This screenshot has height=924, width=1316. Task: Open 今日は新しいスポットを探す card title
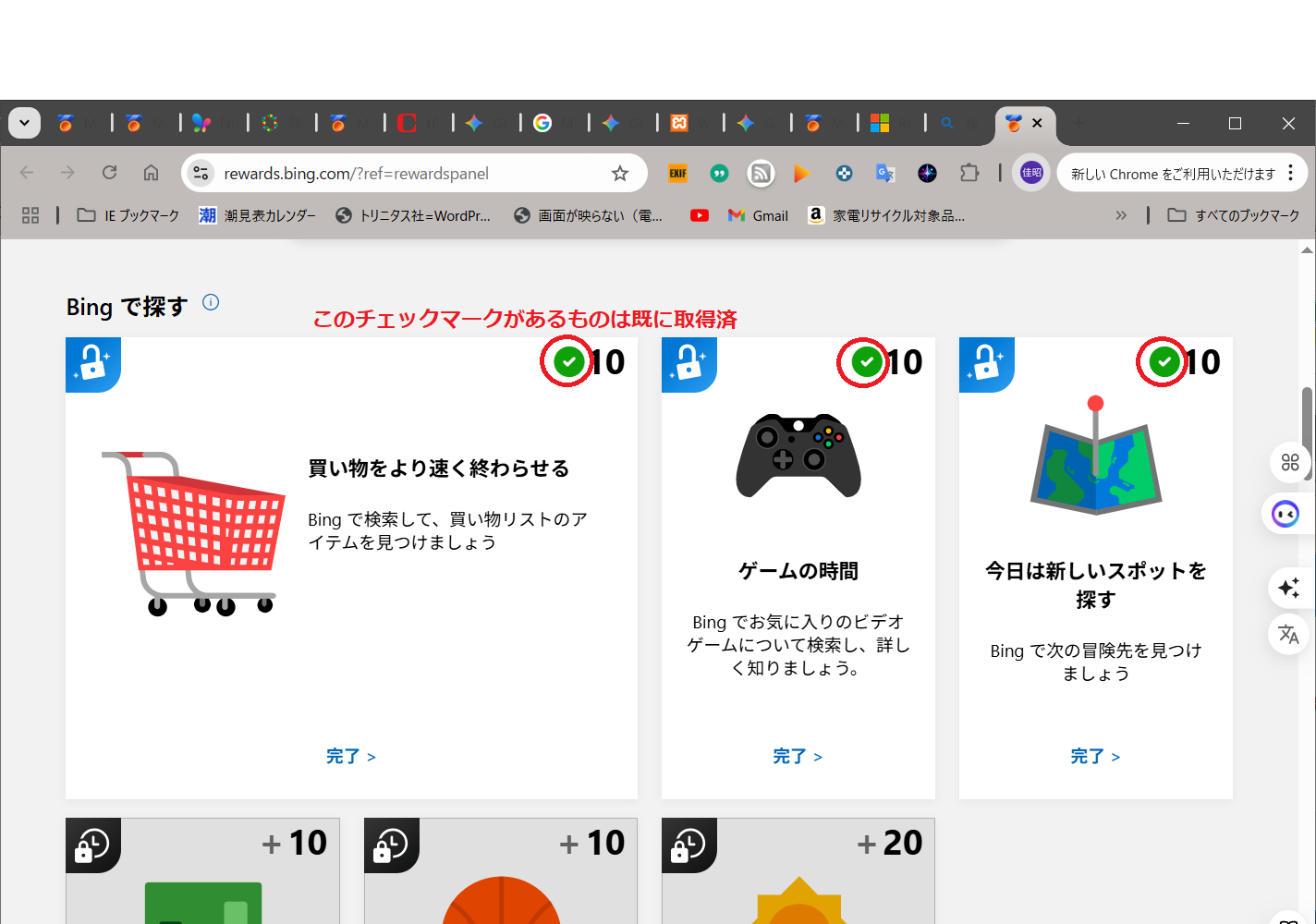click(1096, 585)
